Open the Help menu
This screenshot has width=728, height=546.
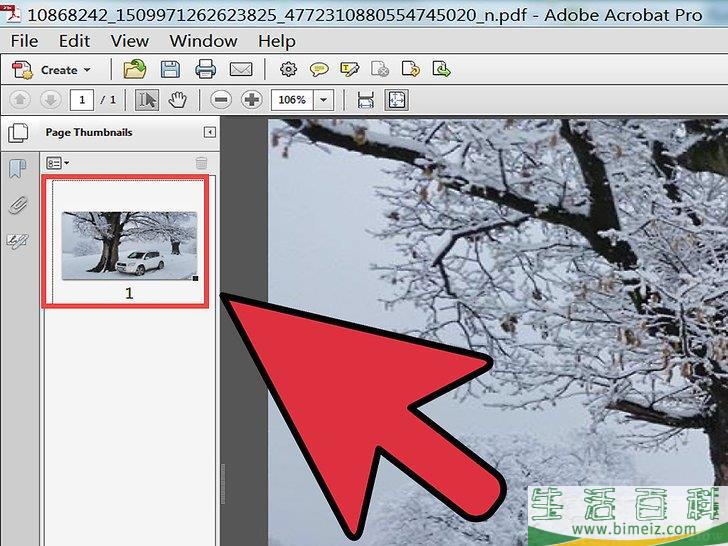pos(277,41)
